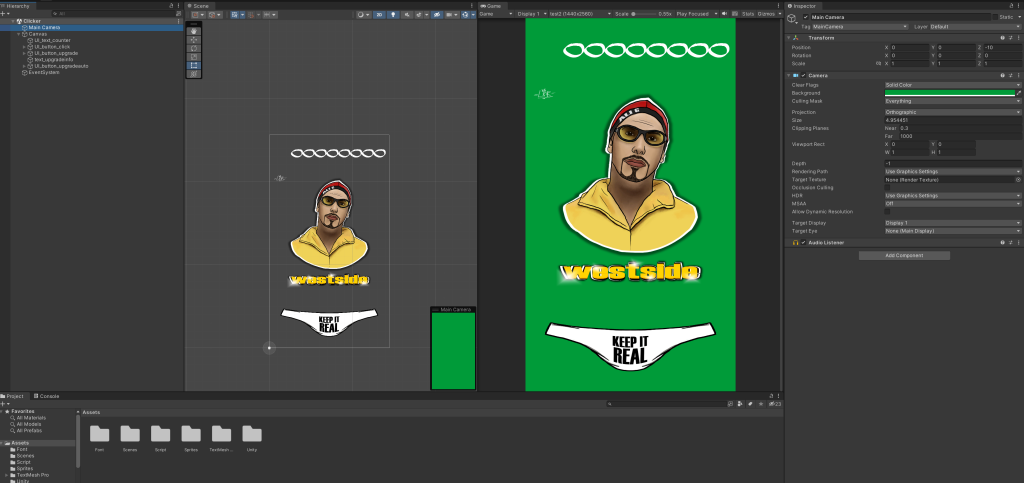Select the Move tool in Scene overlay

(194, 39)
